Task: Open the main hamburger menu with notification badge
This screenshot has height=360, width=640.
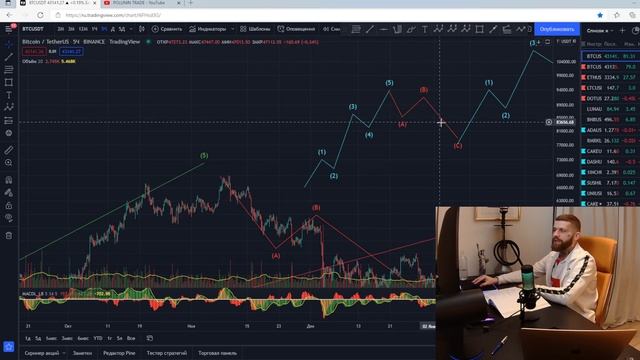Action: click(x=9, y=28)
